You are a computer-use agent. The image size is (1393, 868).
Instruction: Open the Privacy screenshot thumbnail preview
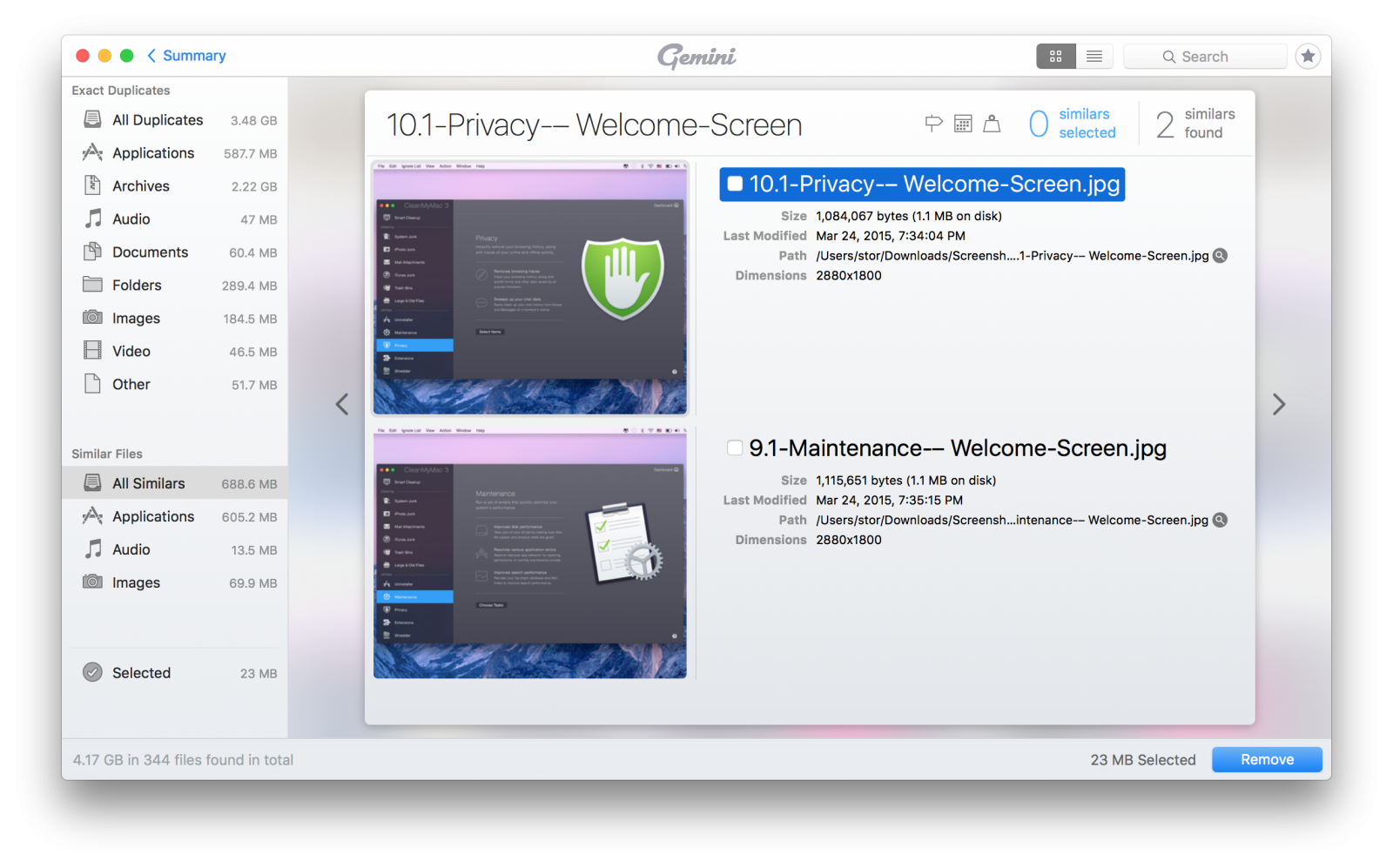point(530,288)
